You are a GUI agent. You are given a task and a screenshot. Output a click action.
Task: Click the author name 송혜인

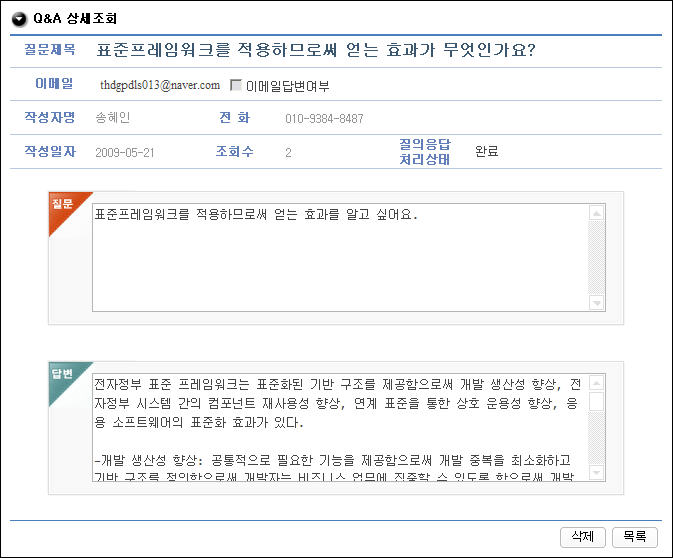click(x=113, y=119)
